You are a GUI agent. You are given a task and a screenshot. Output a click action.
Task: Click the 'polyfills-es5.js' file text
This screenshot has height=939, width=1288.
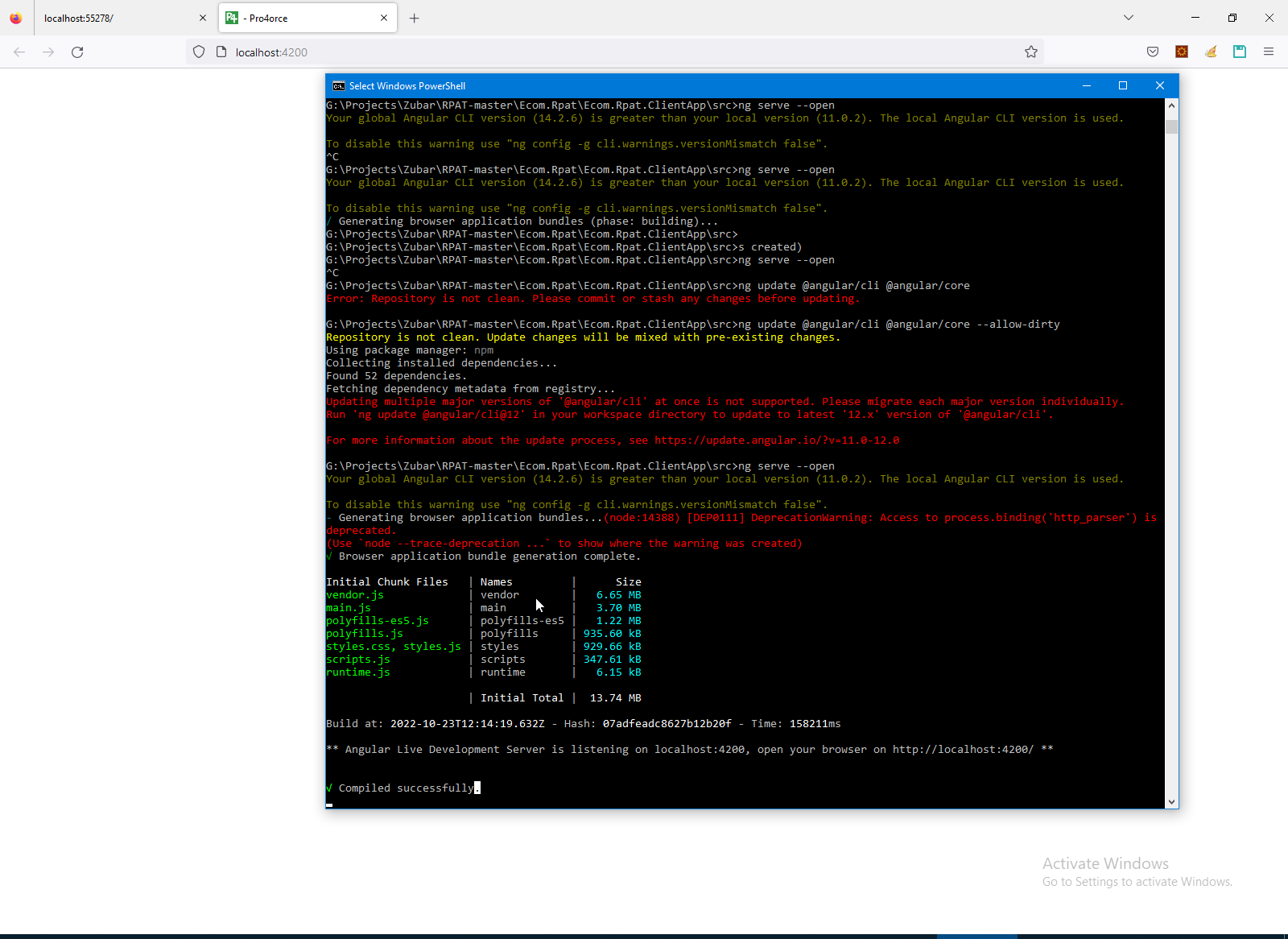[x=378, y=621]
